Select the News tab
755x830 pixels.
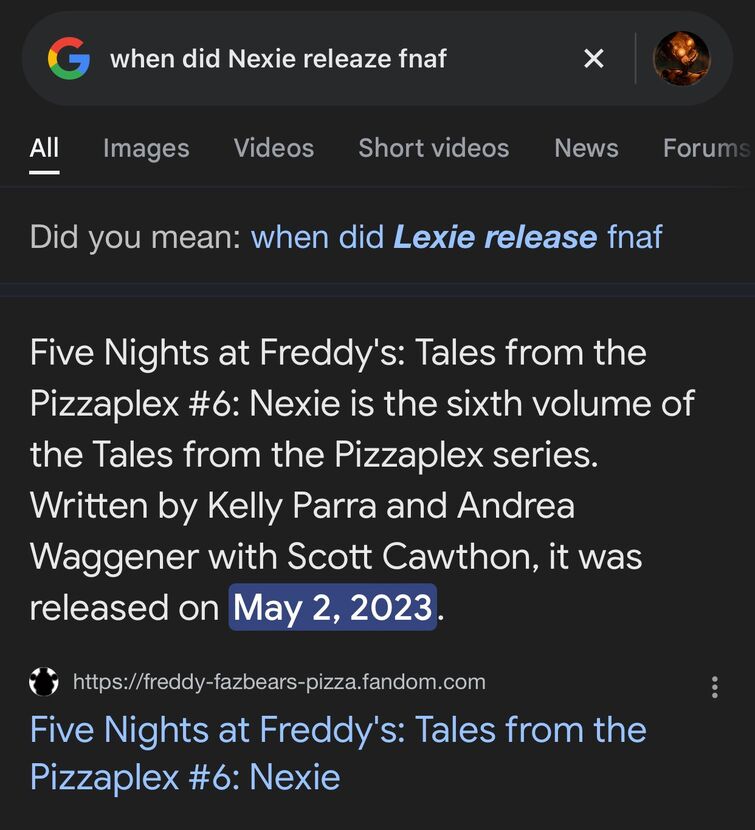click(586, 148)
